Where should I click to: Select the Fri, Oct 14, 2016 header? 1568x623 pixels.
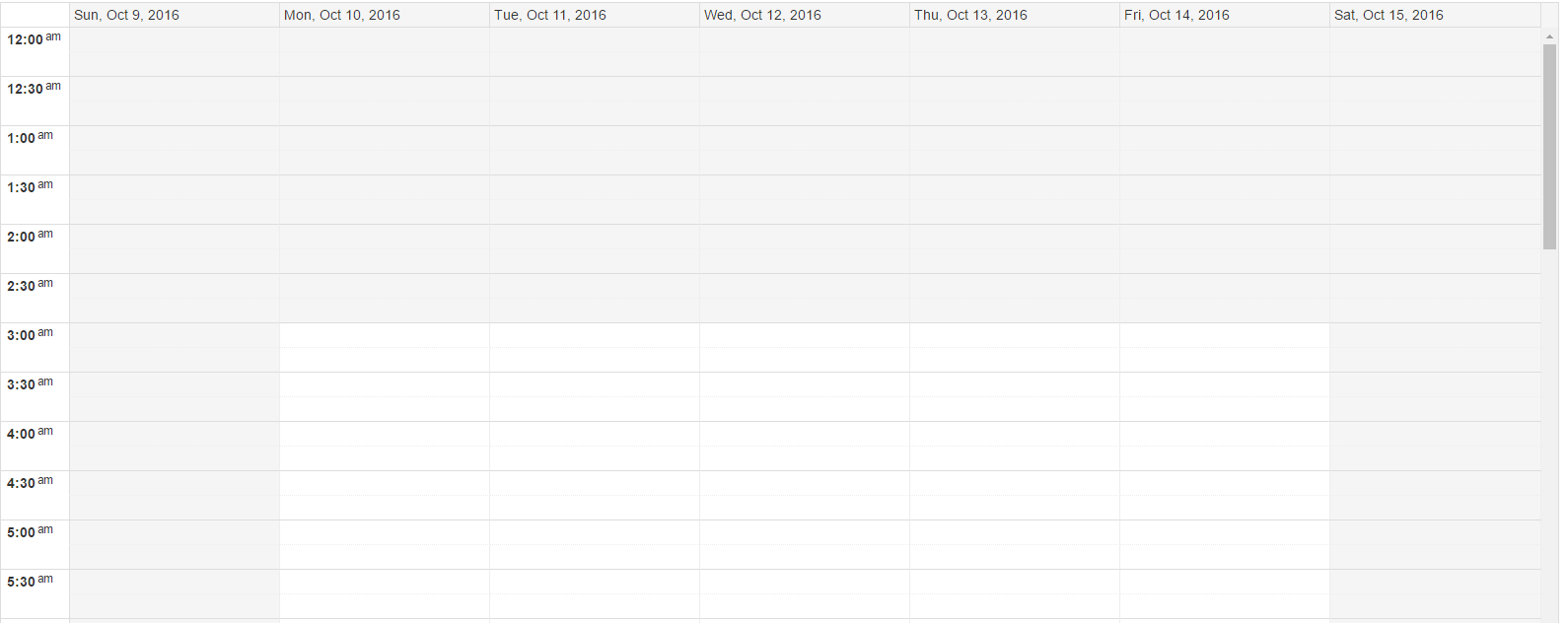click(1176, 15)
